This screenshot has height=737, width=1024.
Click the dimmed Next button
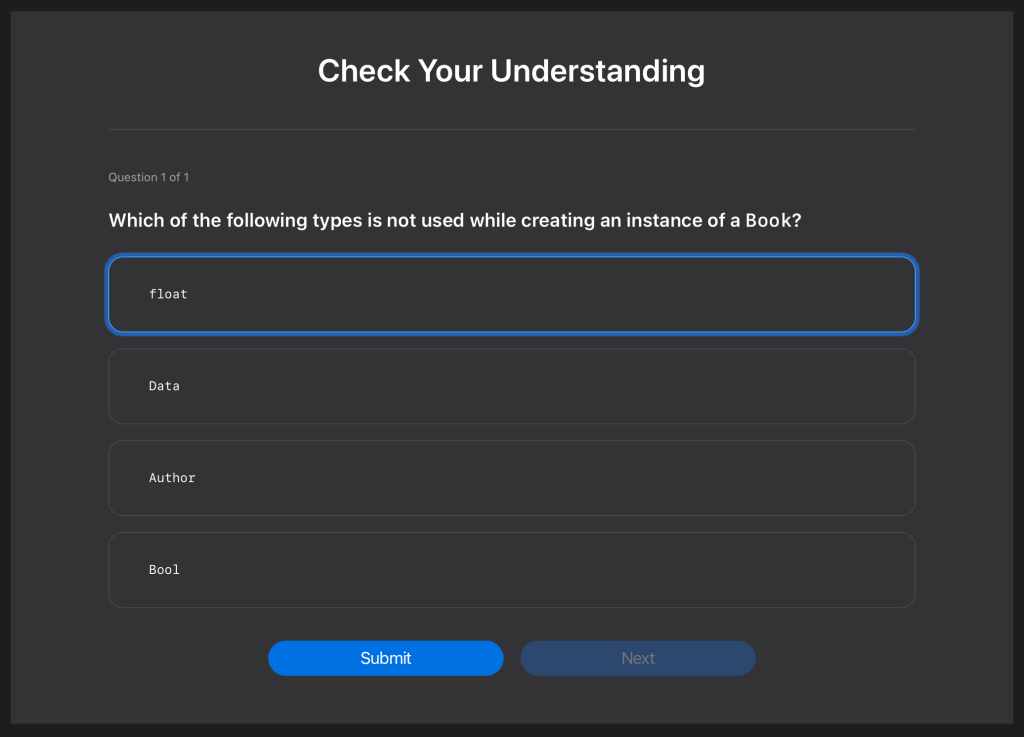pyautogui.click(x=637, y=658)
